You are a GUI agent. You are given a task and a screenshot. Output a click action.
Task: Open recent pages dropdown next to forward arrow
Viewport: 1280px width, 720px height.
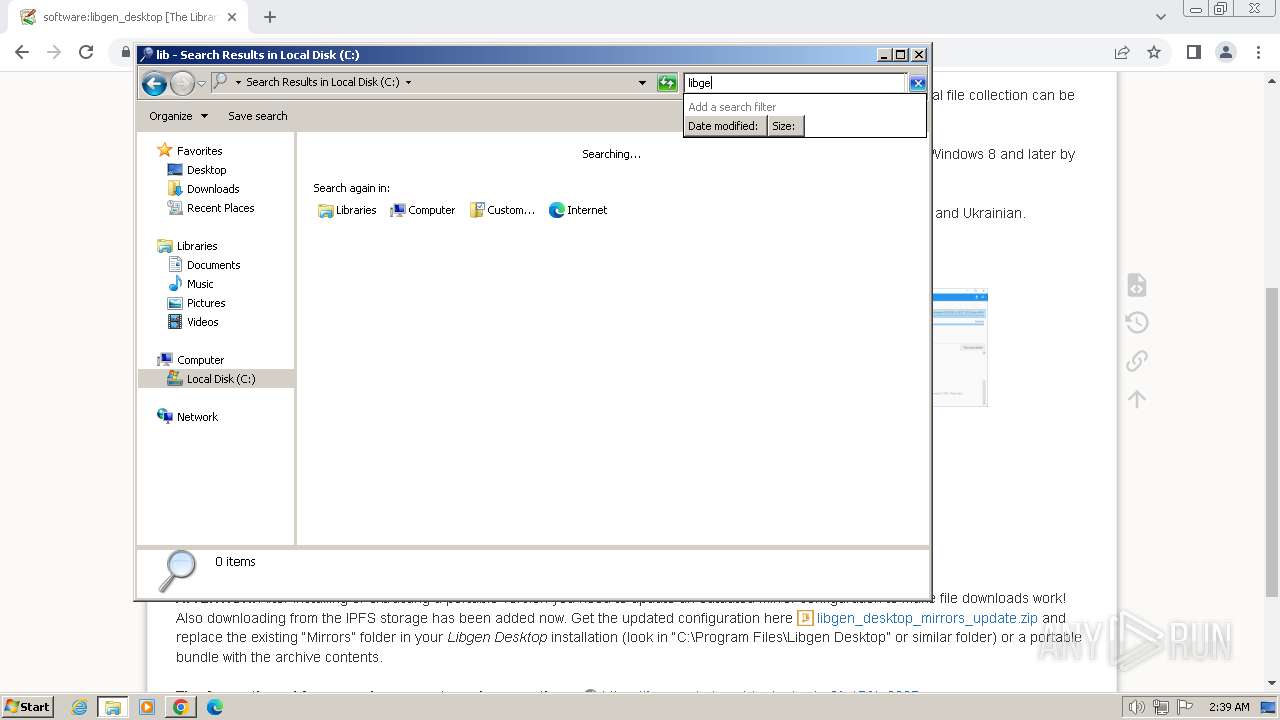pos(201,83)
